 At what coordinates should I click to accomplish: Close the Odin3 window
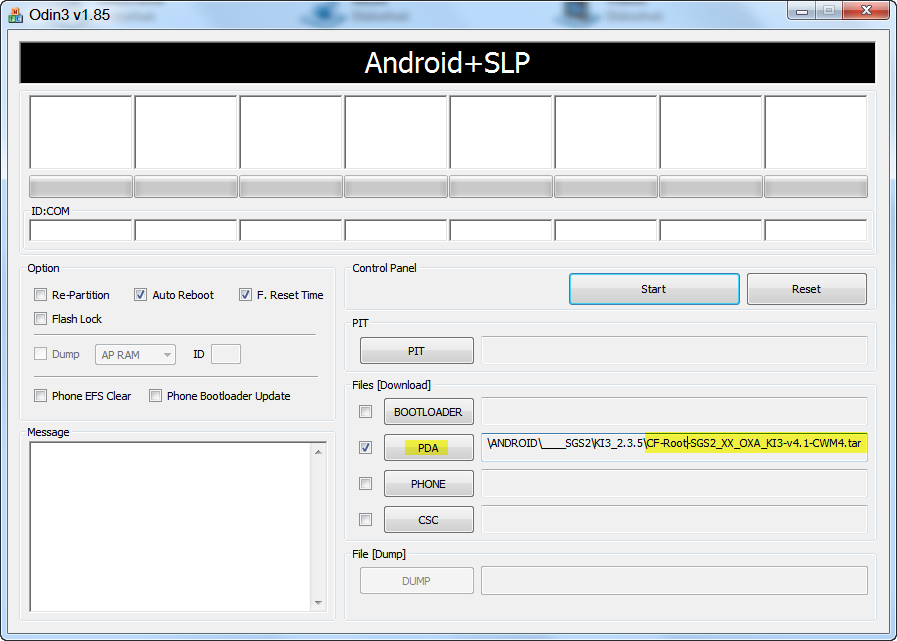[x=866, y=11]
